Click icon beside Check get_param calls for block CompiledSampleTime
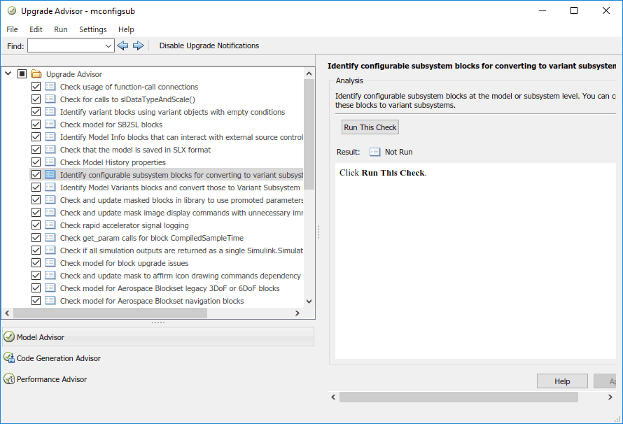The image size is (623, 424). (50, 238)
